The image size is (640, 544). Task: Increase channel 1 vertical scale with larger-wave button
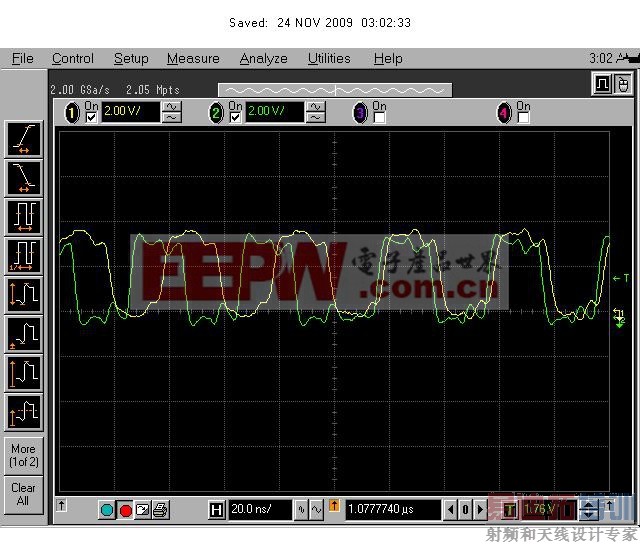pos(172,107)
